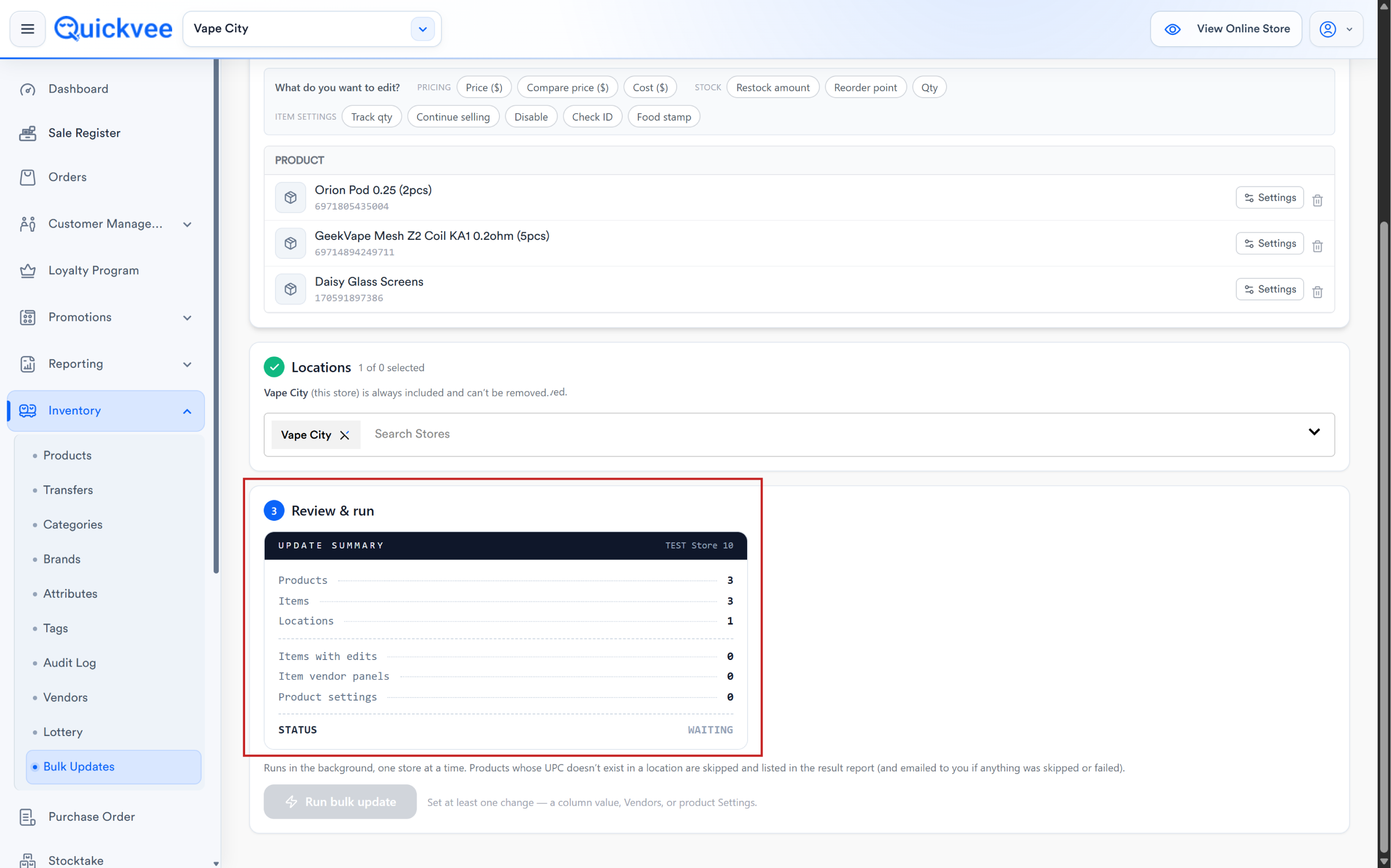This screenshot has height=868, width=1391.
Task: Open the profile dropdown chevron
Action: (x=1350, y=29)
